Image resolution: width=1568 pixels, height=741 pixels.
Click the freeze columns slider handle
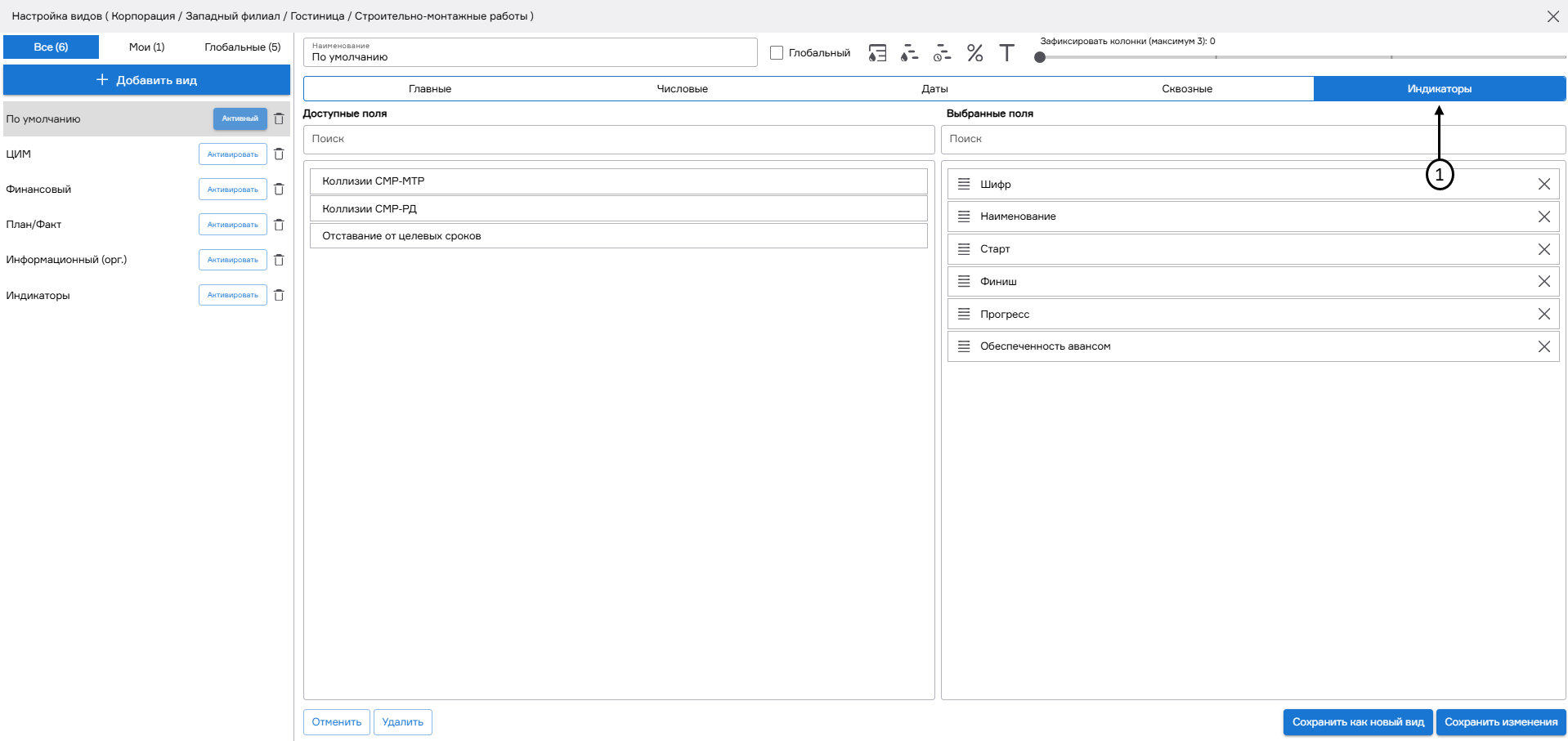(x=1040, y=57)
